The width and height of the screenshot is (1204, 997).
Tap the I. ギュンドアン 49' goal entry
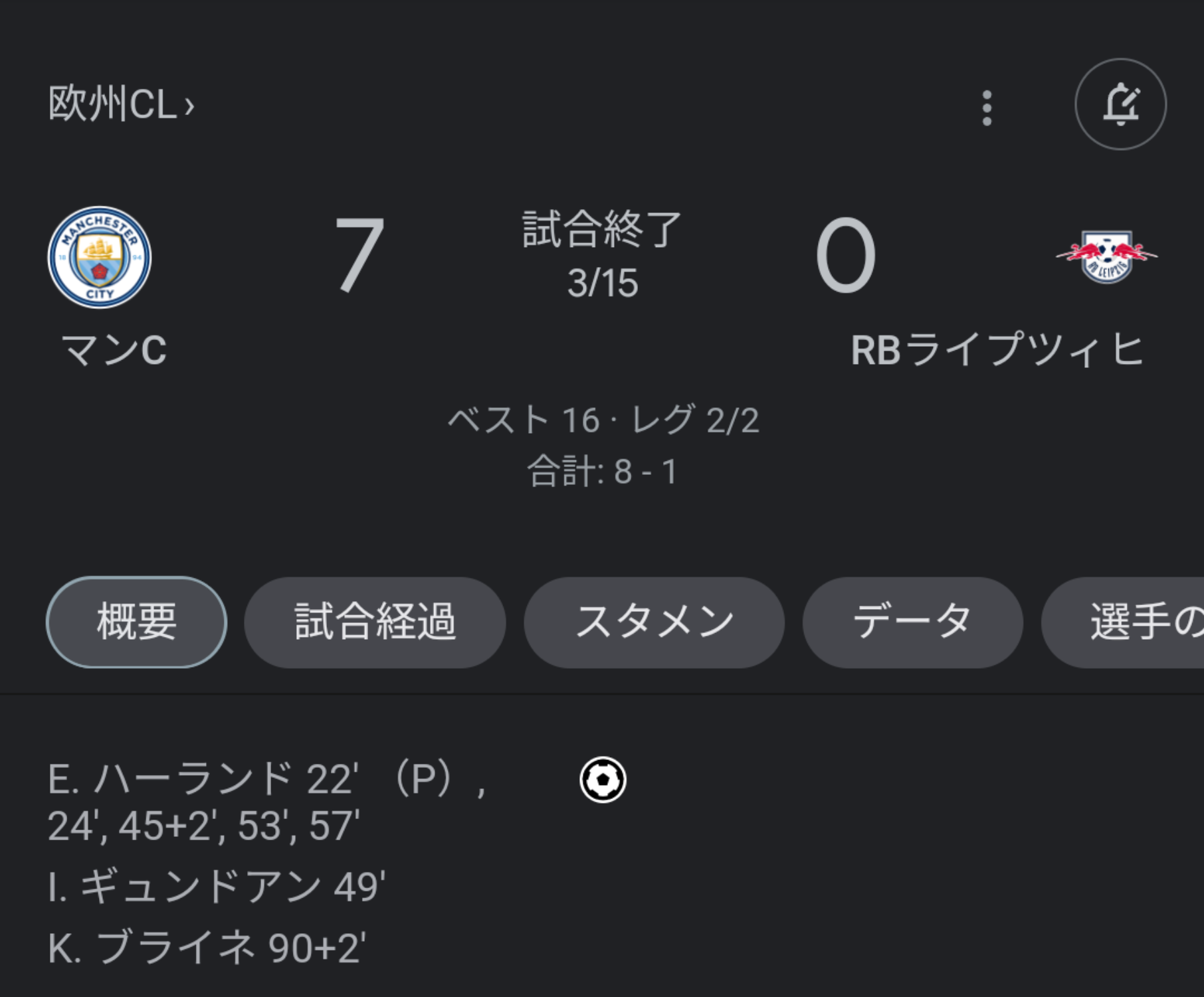[x=217, y=886]
